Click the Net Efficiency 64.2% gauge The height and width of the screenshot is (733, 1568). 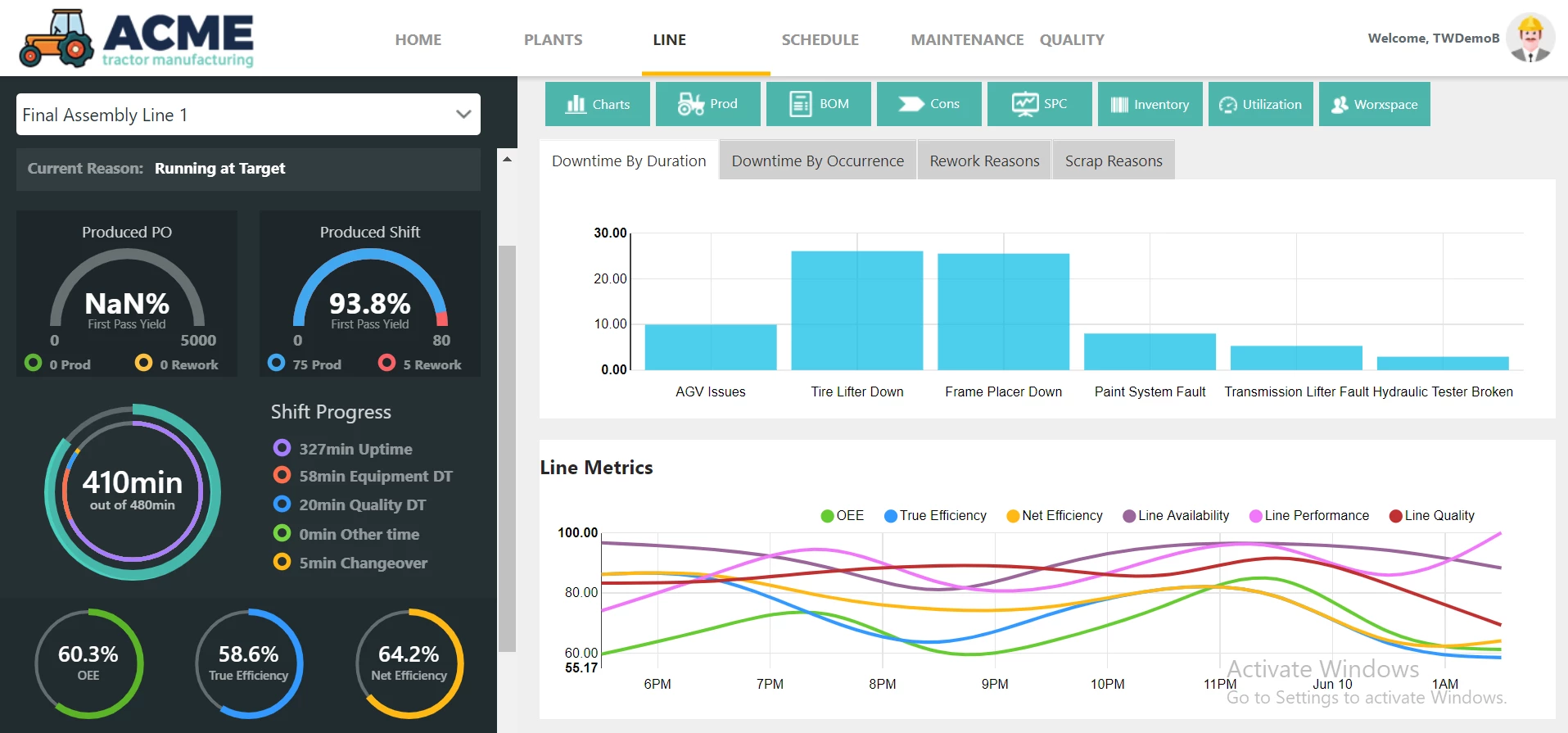[x=409, y=663]
